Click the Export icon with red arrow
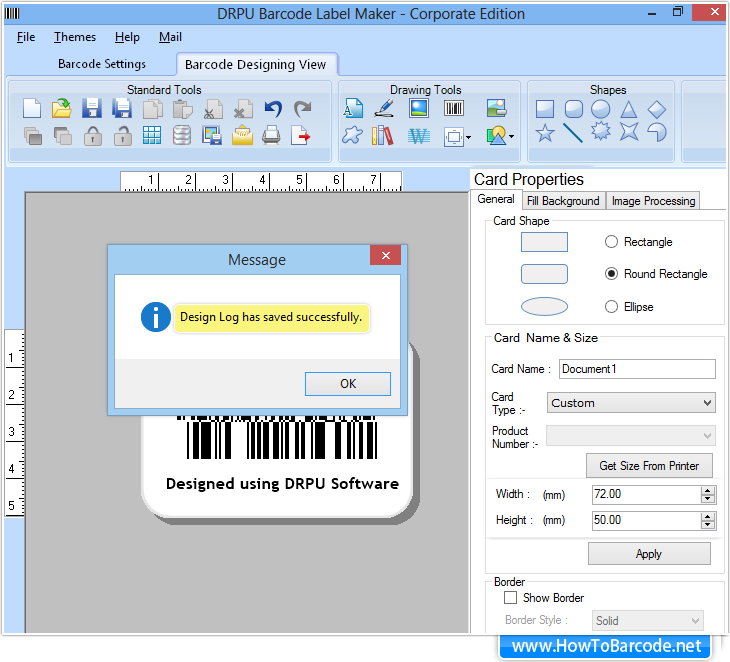The image size is (730, 662). pyautogui.click(x=300, y=135)
